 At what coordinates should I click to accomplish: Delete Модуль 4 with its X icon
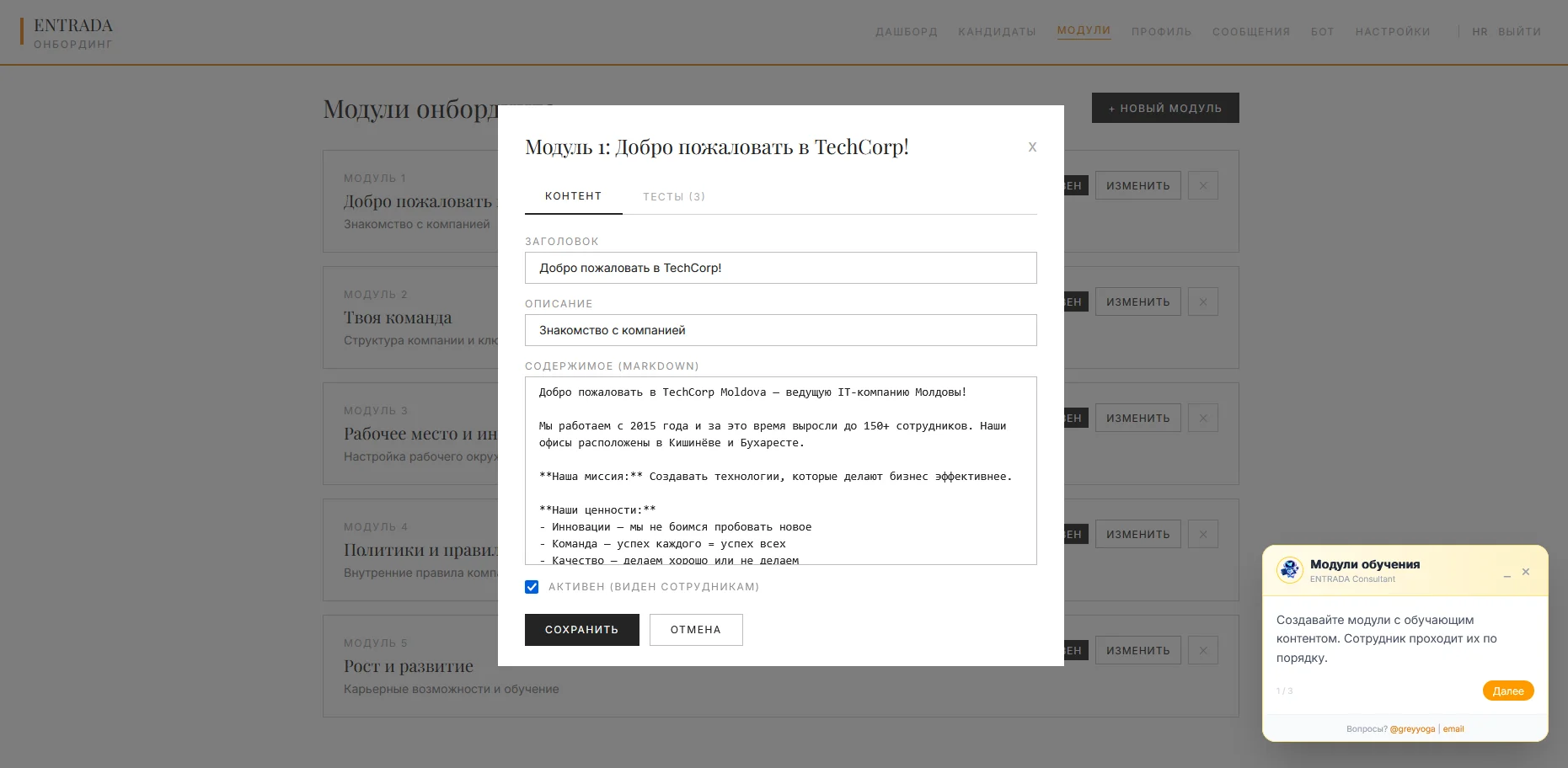(x=1203, y=534)
